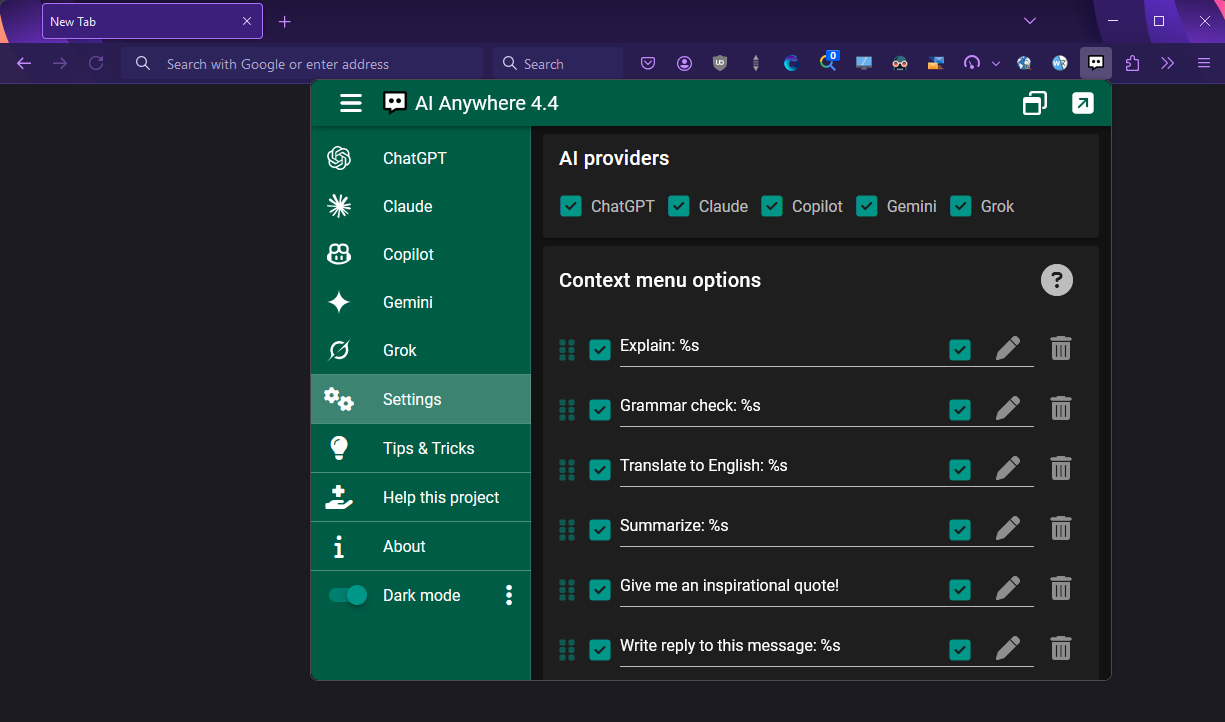Uncheck the Copilot provider checkbox
This screenshot has height=722, width=1225.
(772, 206)
